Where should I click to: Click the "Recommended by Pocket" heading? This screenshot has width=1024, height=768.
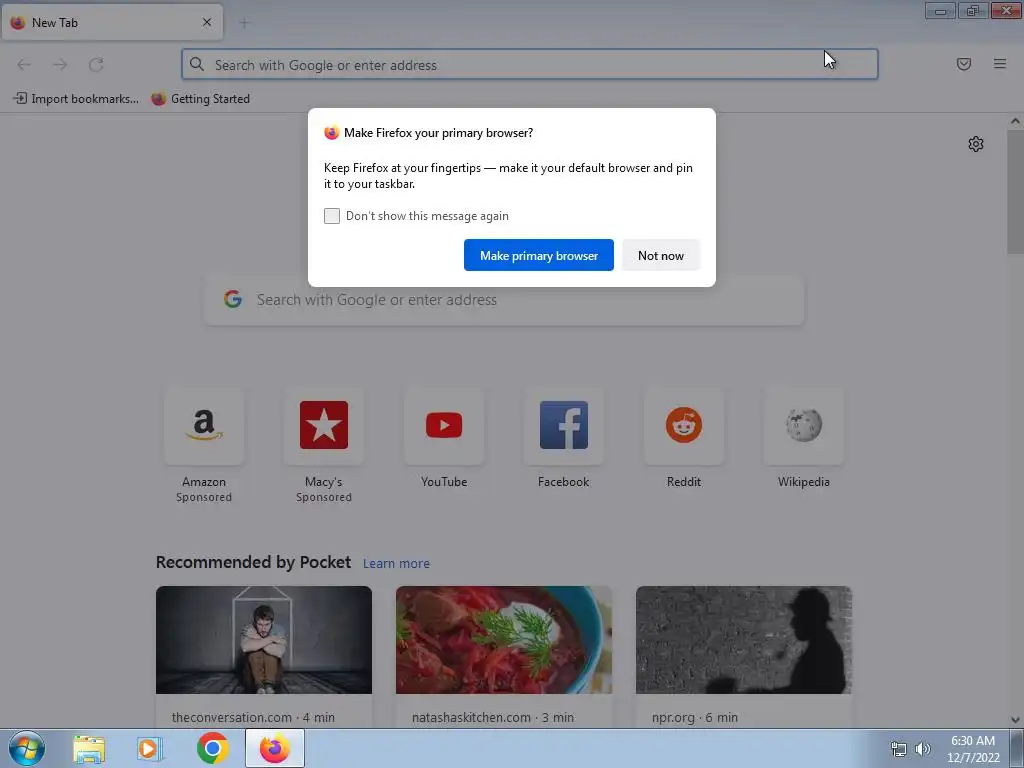pyautogui.click(x=253, y=562)
